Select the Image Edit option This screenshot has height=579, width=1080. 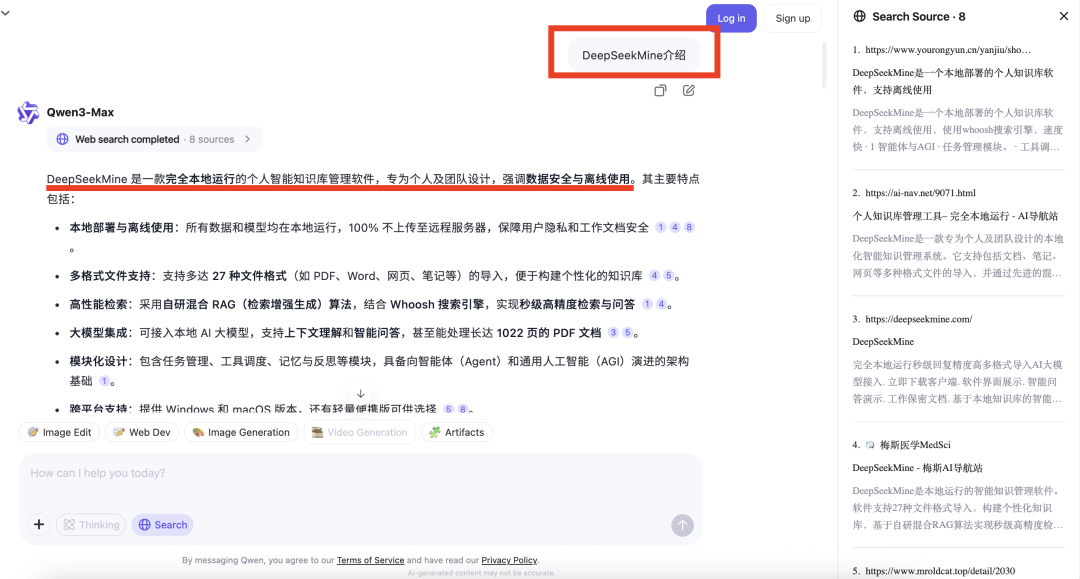pyautogui.click(x=59, y=432)
